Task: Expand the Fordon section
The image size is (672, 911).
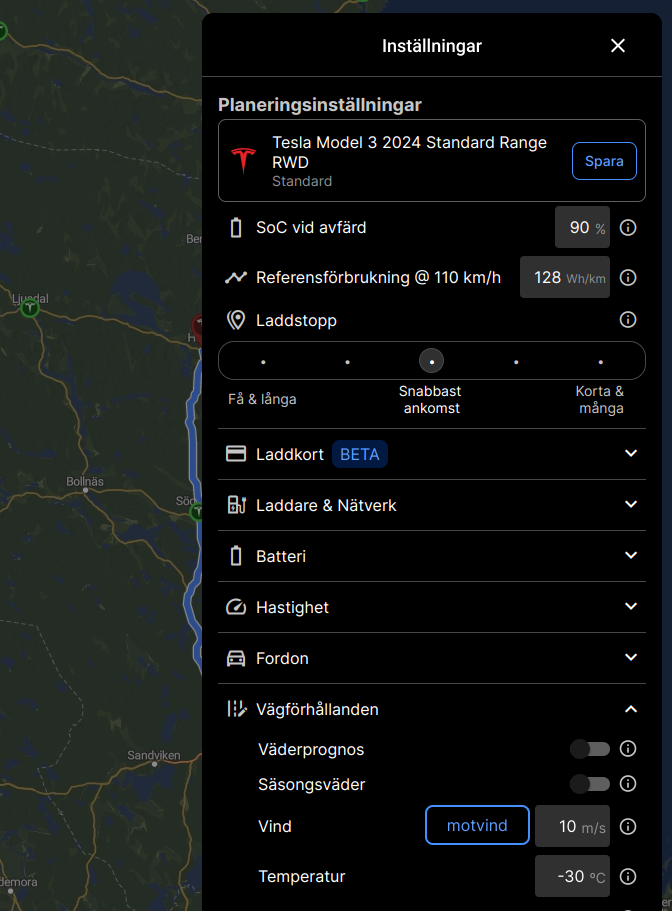Action: click(631, 658)
